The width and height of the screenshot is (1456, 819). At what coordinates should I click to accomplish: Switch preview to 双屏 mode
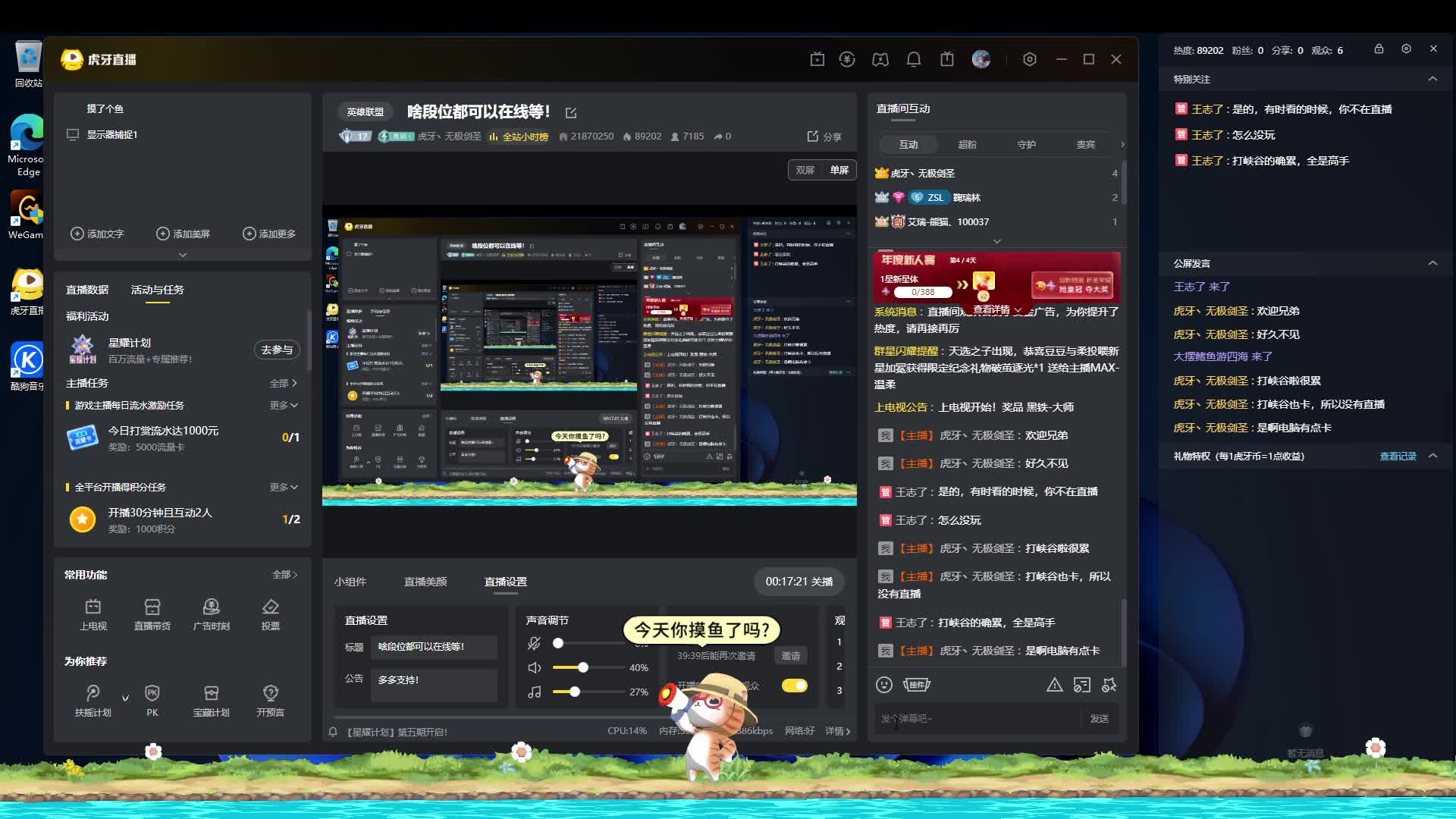[x=805, y=170]
